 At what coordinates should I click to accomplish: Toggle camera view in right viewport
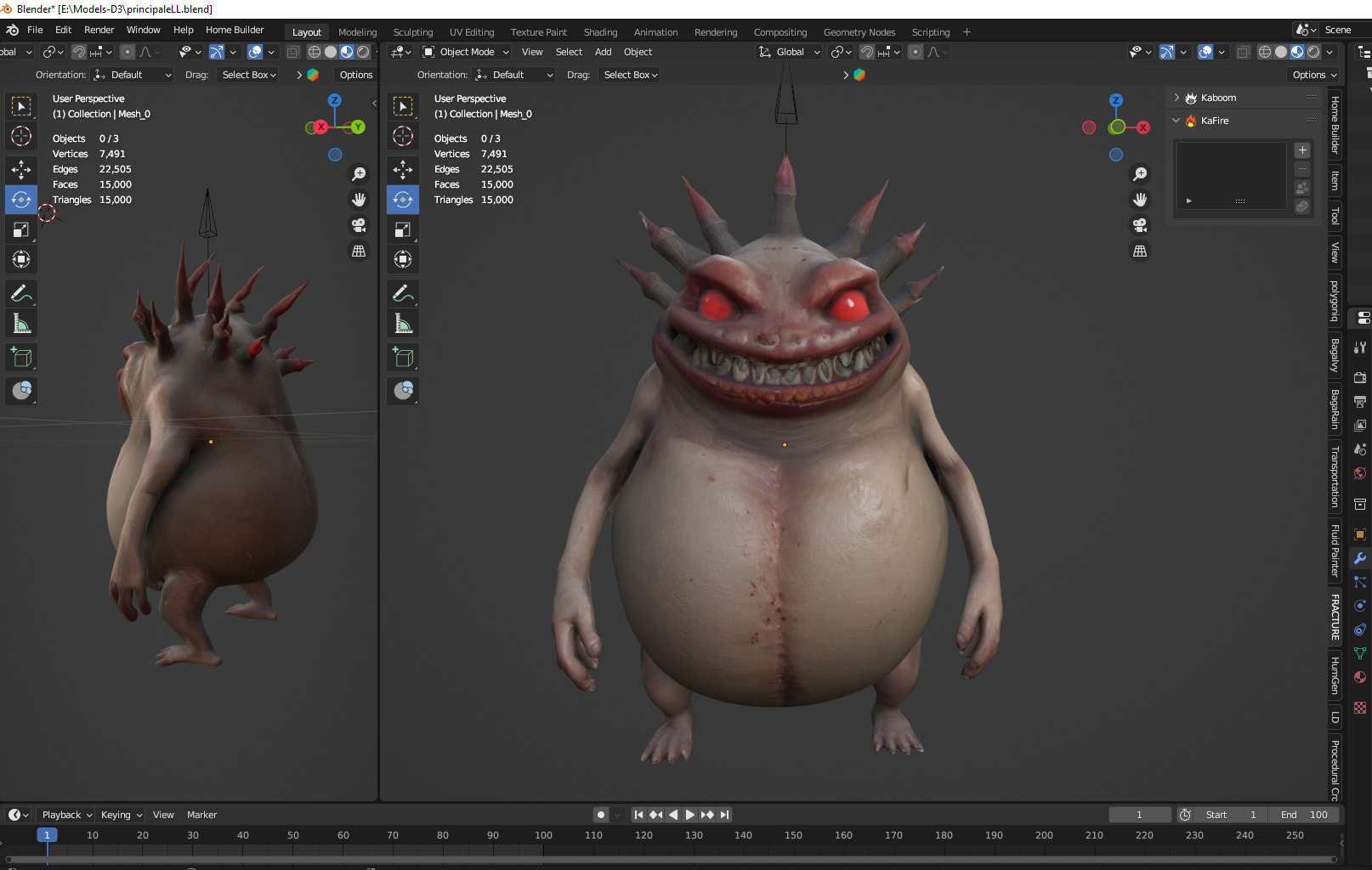coord(1140,225)
